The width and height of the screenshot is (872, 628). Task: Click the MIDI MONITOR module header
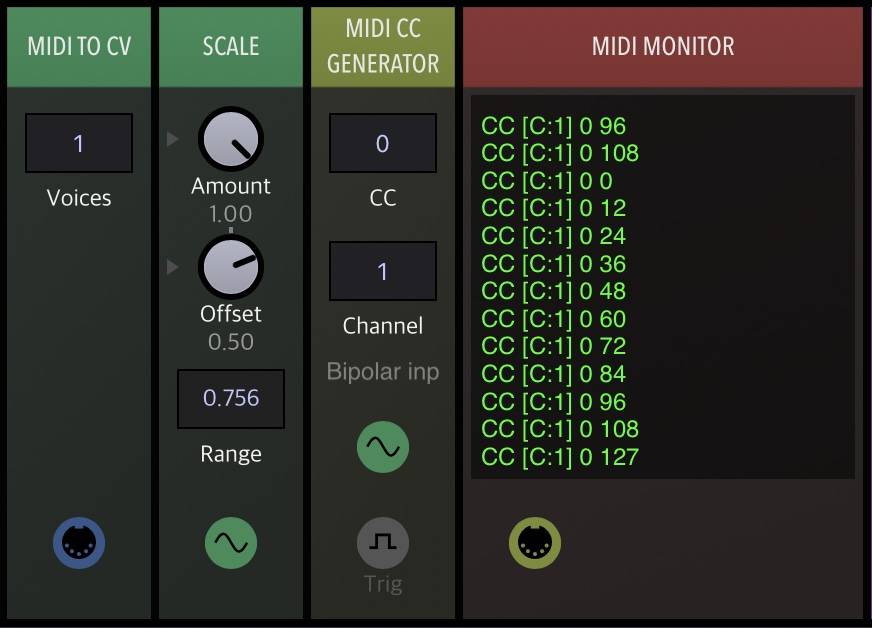pyautogui.click(x=663, y=47)
